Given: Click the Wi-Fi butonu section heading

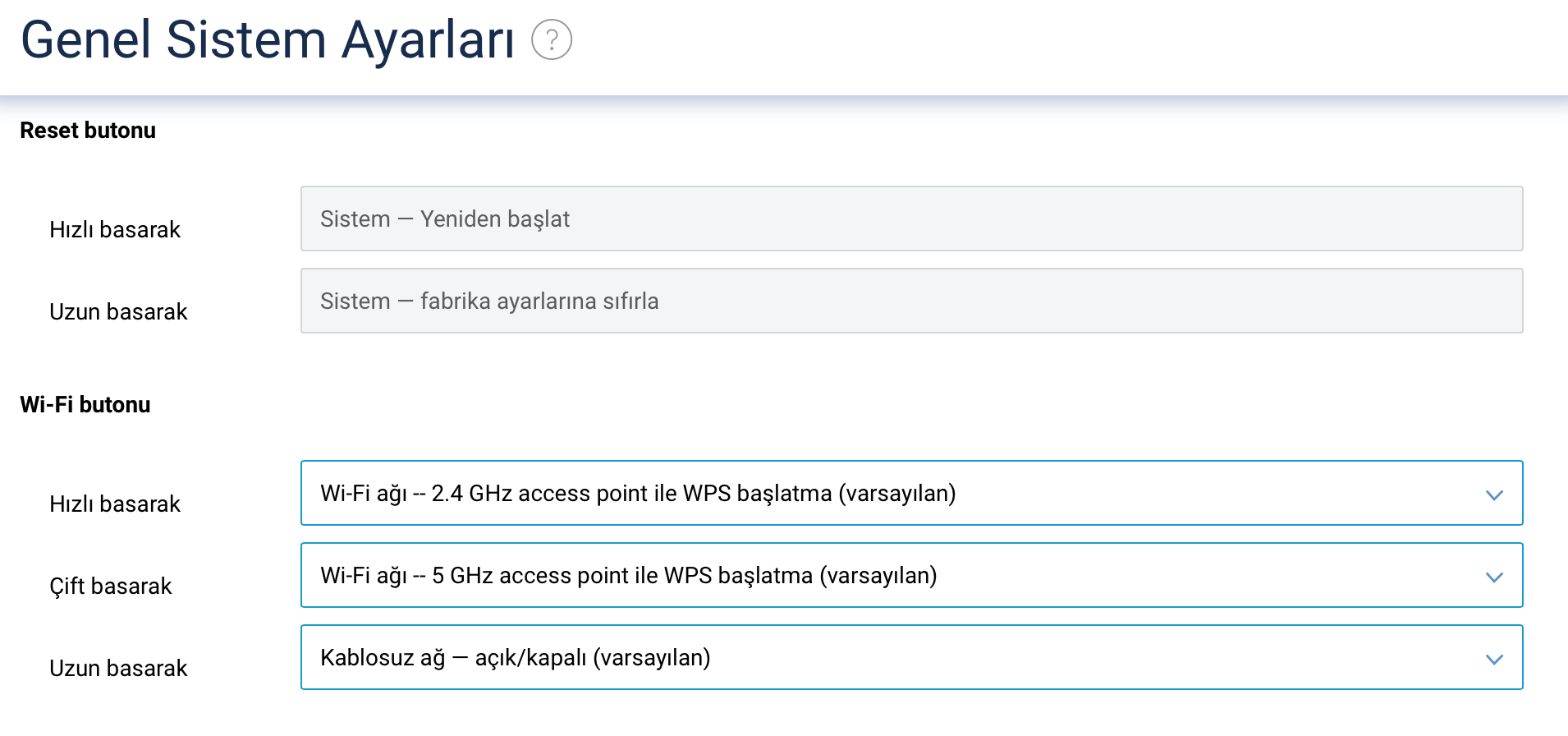Looking at the screenshot, I should (x=85, y=405).
